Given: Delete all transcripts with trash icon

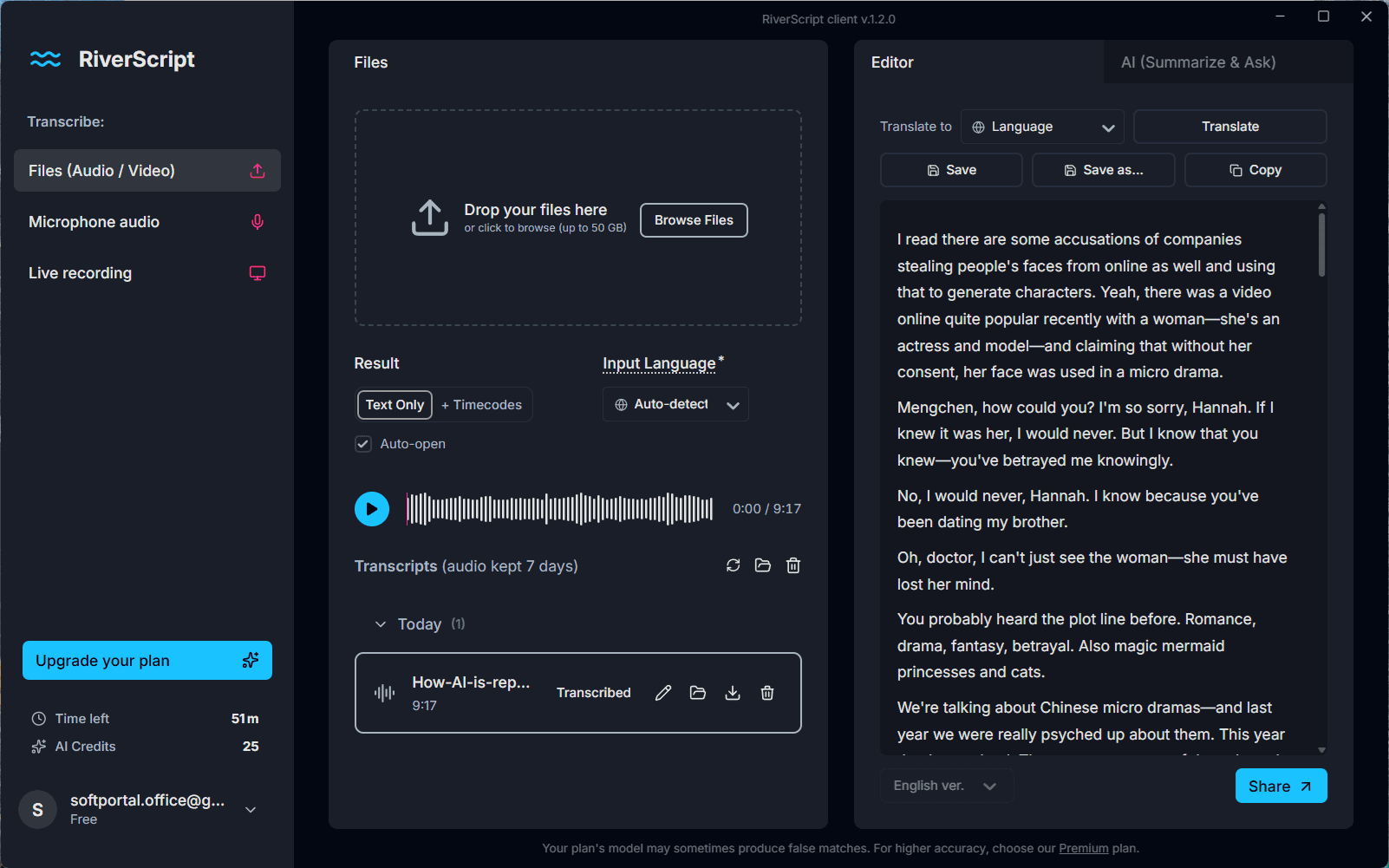Looking at the screenshot, I should [x=793, y=565].
